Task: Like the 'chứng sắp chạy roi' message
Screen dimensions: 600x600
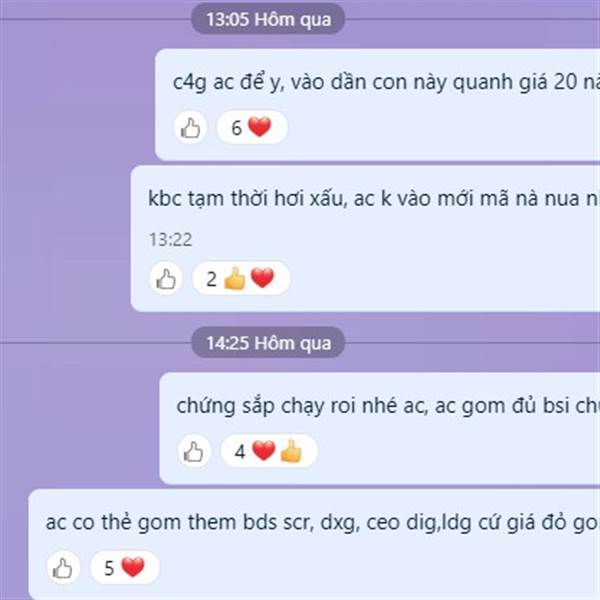Action: [x=194, y=452]
